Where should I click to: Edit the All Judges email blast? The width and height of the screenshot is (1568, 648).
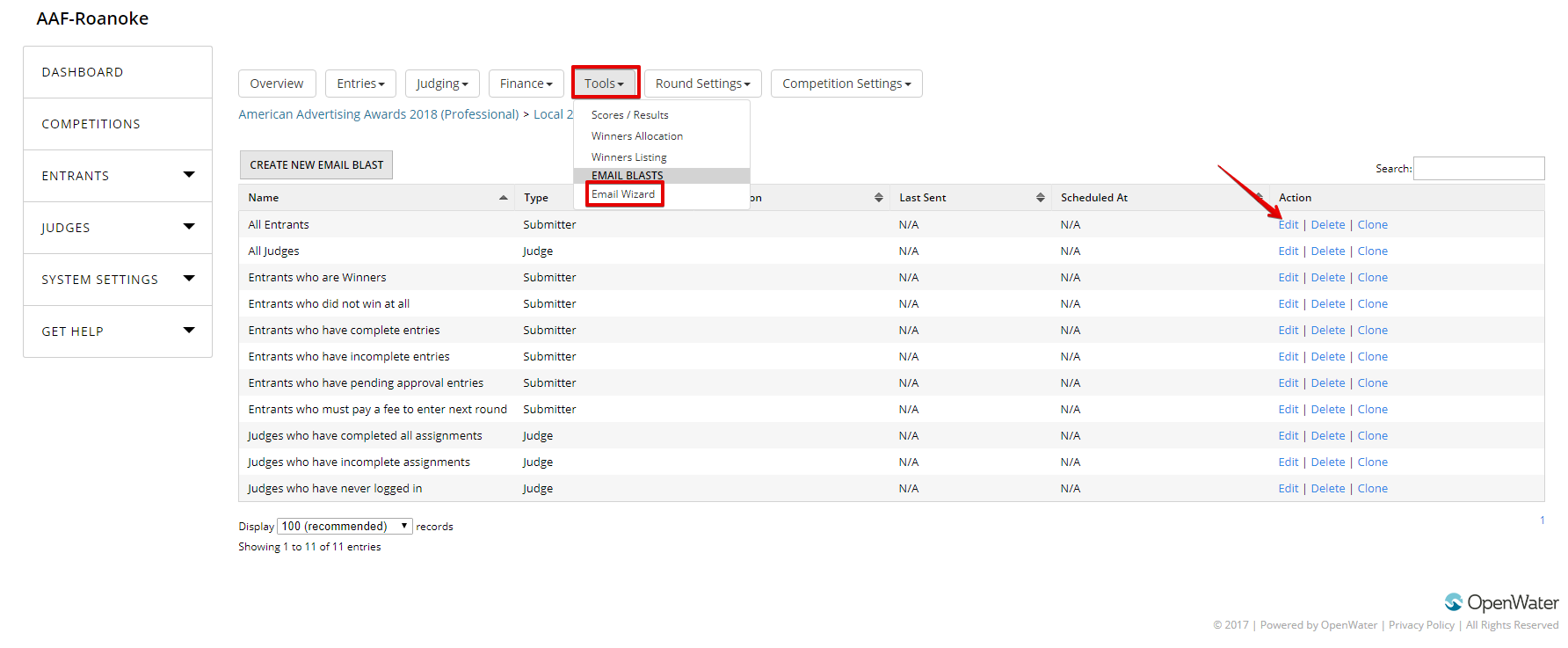click(x=1289, y=251)
